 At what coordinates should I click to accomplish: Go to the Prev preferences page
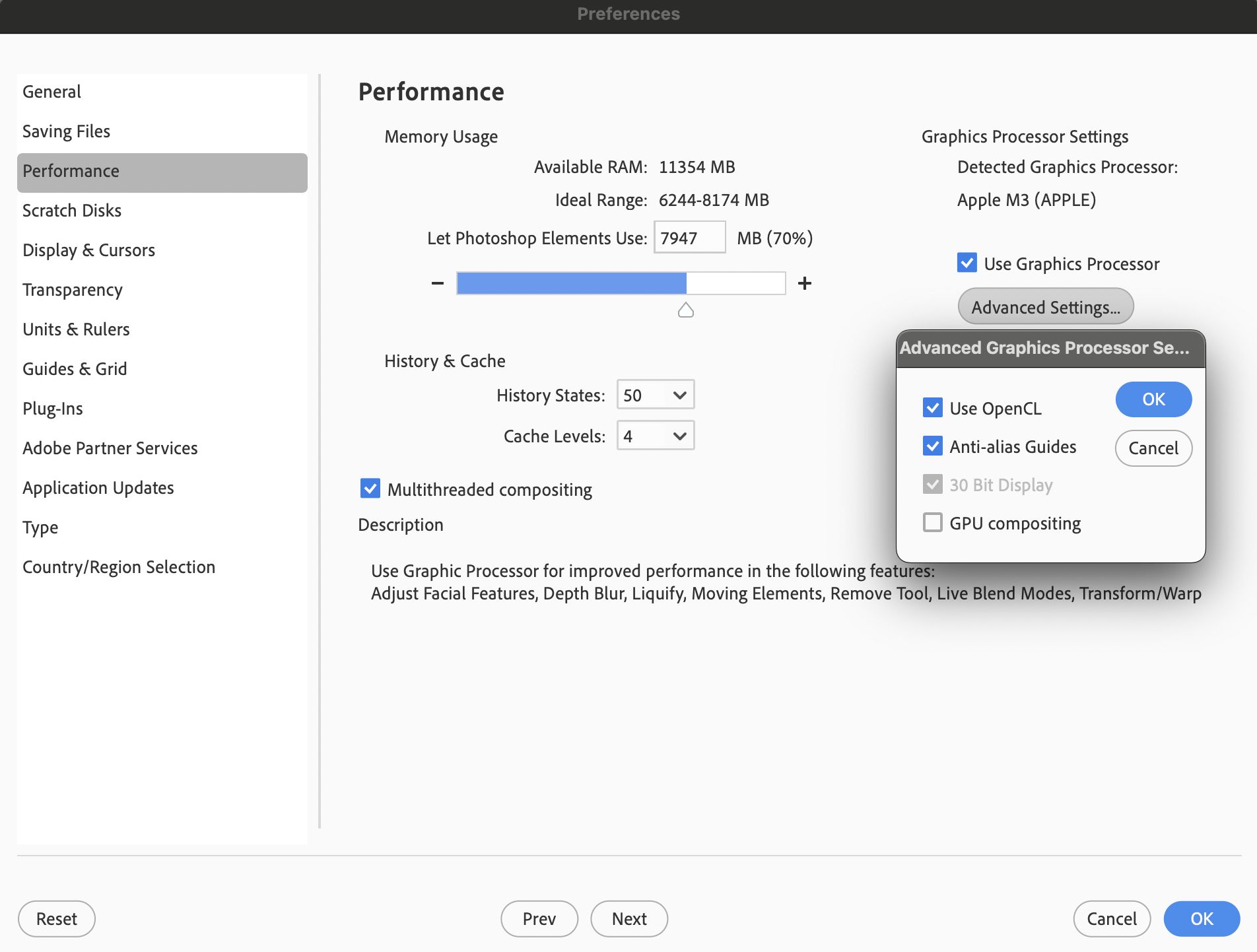click(x=539, y=919)
